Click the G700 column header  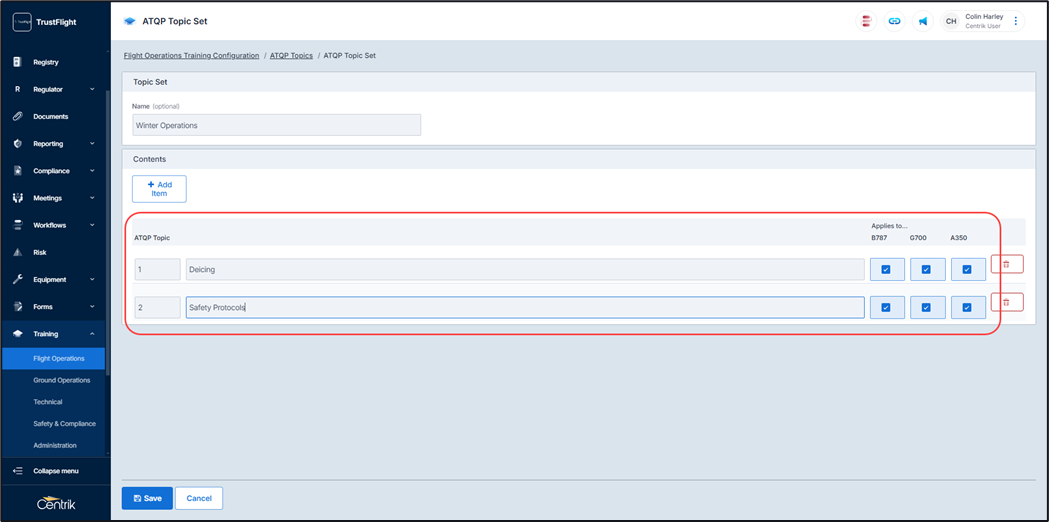919,238
